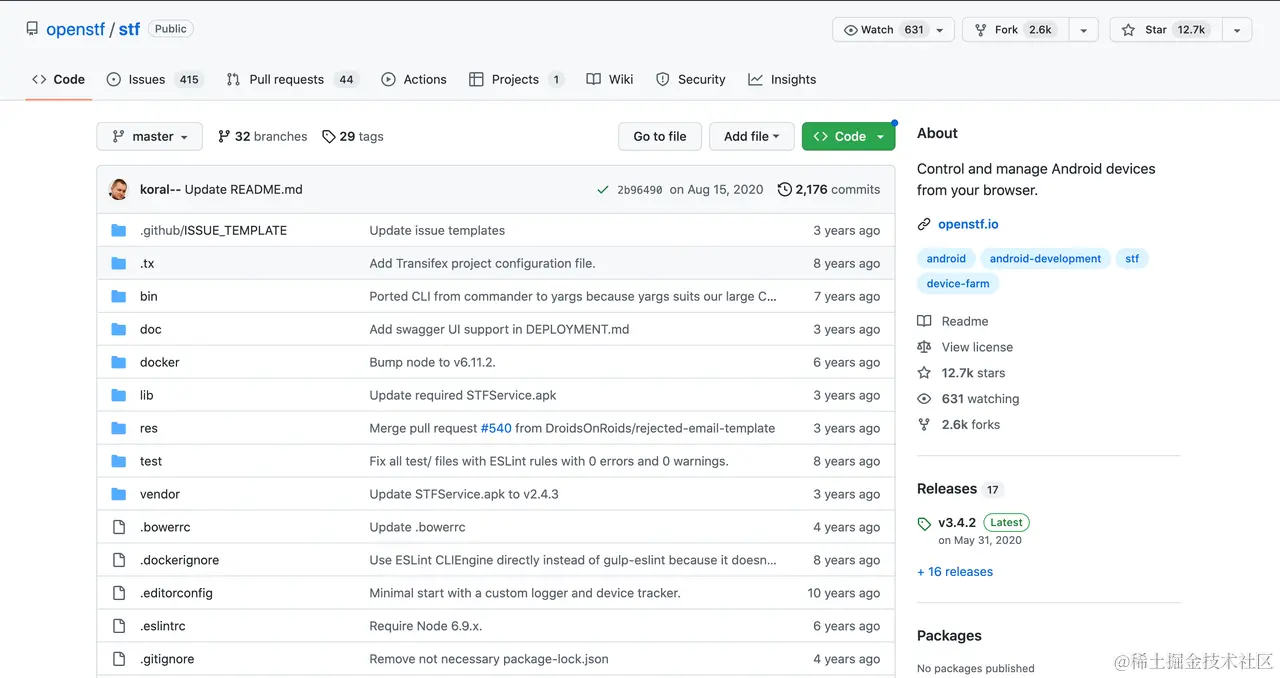Open pull request #540 link
Screen dimensions: 1280x678
click(496, 428)
